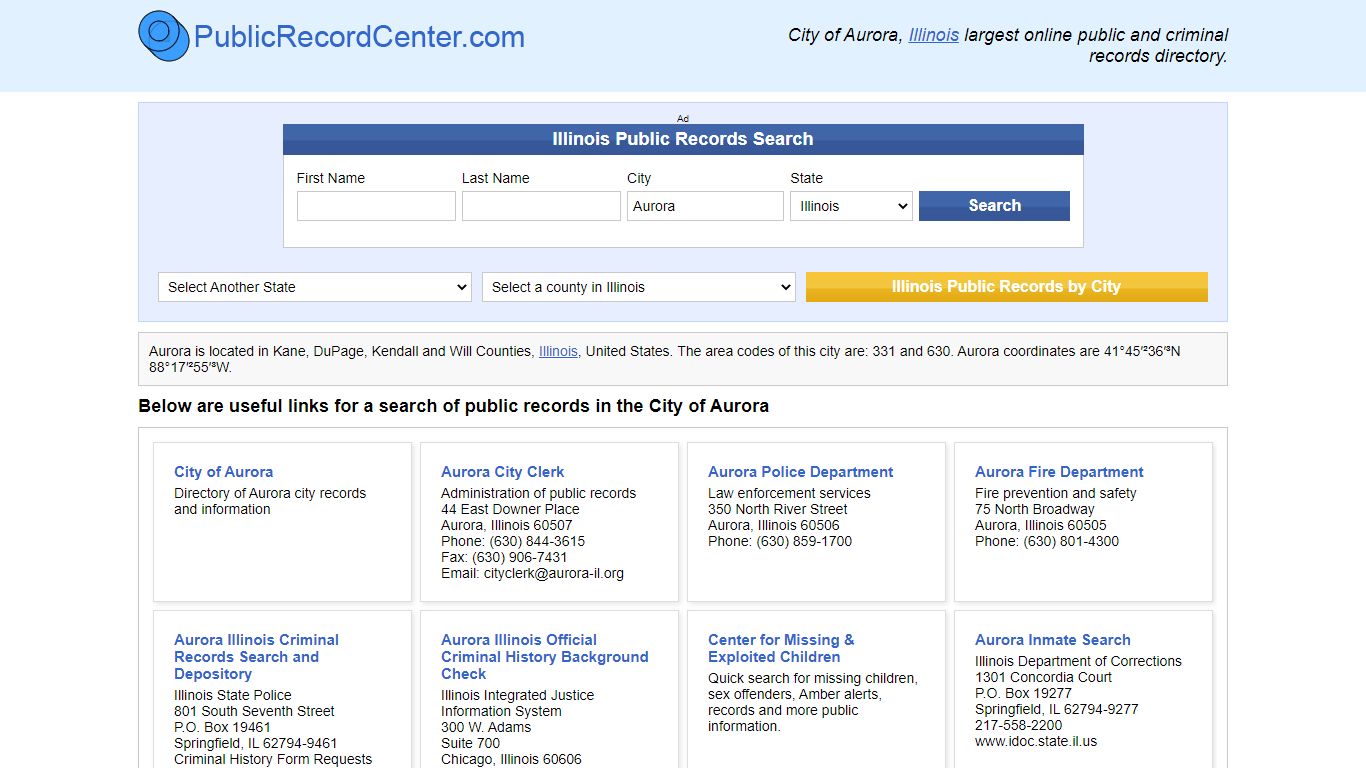
Task: Open Aurora Illinois Official Criminal History Background Check
Action: [544, 657]
